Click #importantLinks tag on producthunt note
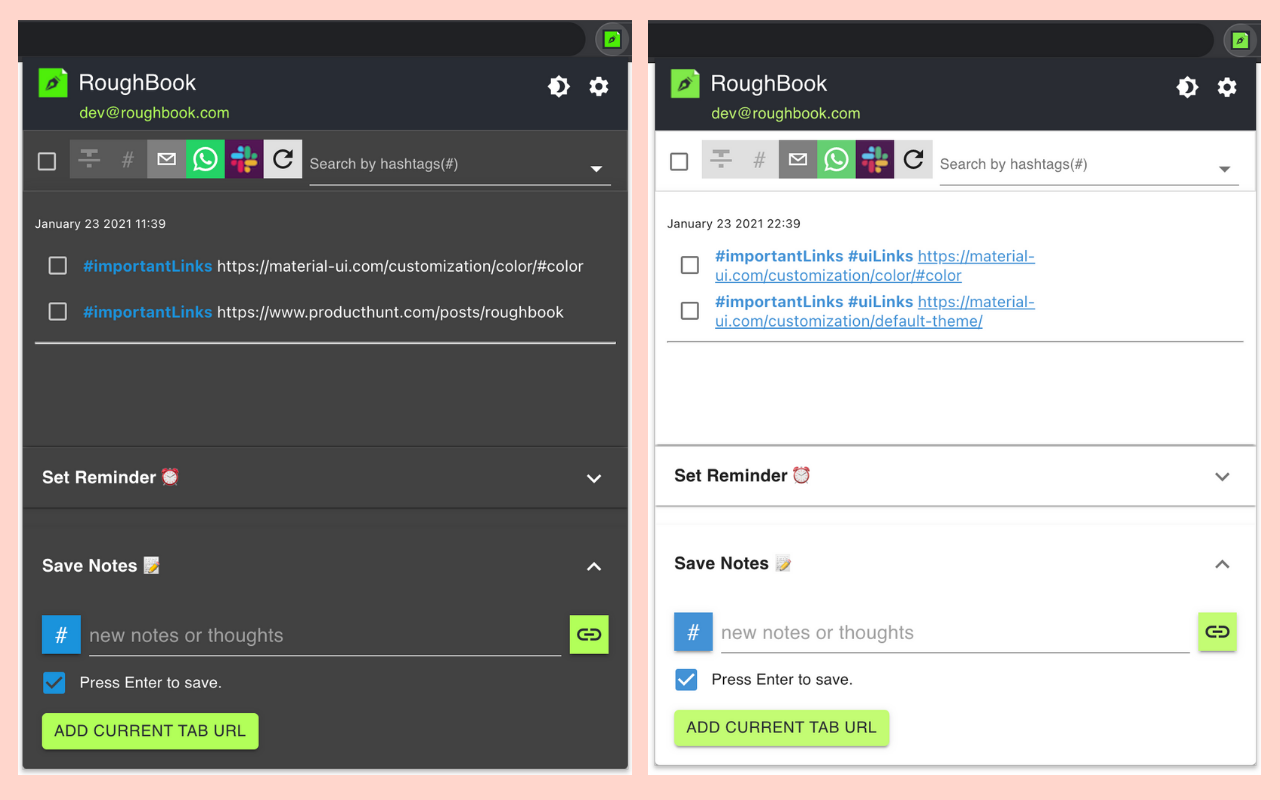This screenshot has height=800, width=1280. coord(147,312)
